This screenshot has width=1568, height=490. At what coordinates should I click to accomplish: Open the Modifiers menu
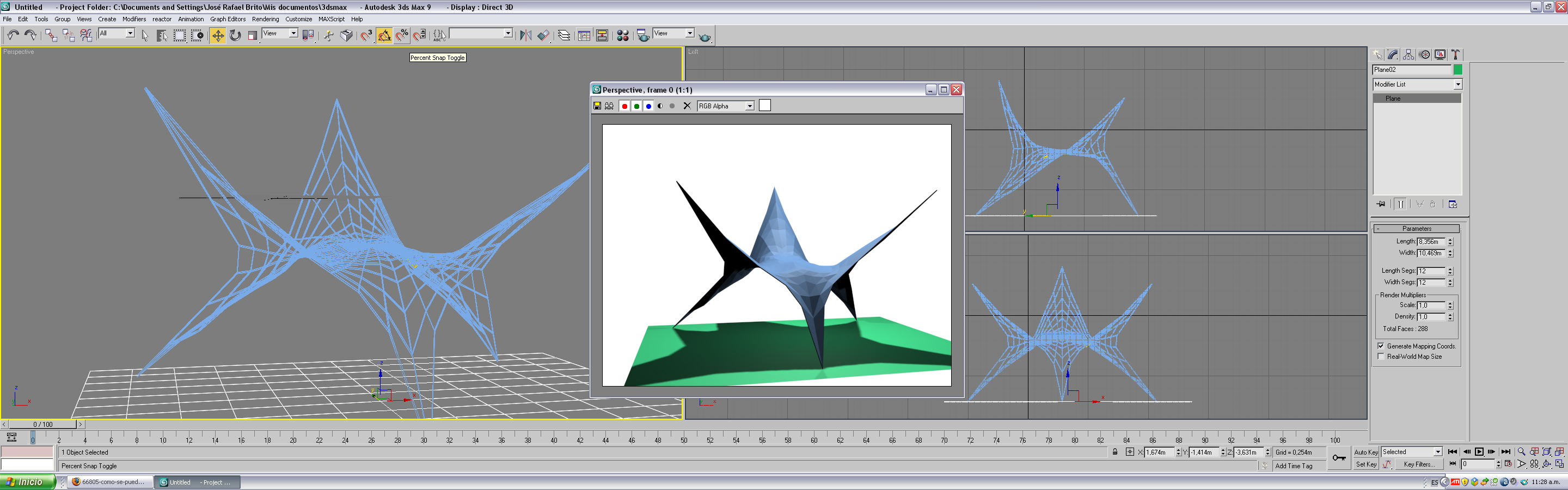(x=134, y=19)
